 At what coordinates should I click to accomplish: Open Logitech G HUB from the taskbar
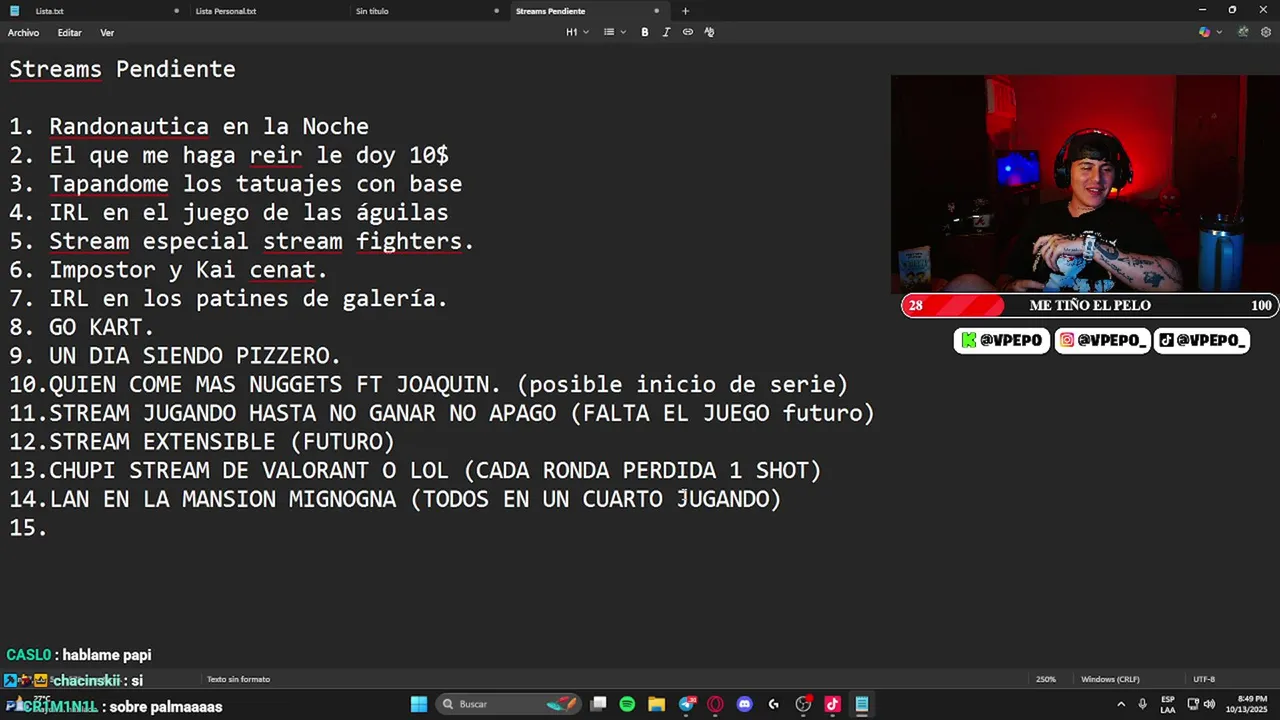coord(773,704)
